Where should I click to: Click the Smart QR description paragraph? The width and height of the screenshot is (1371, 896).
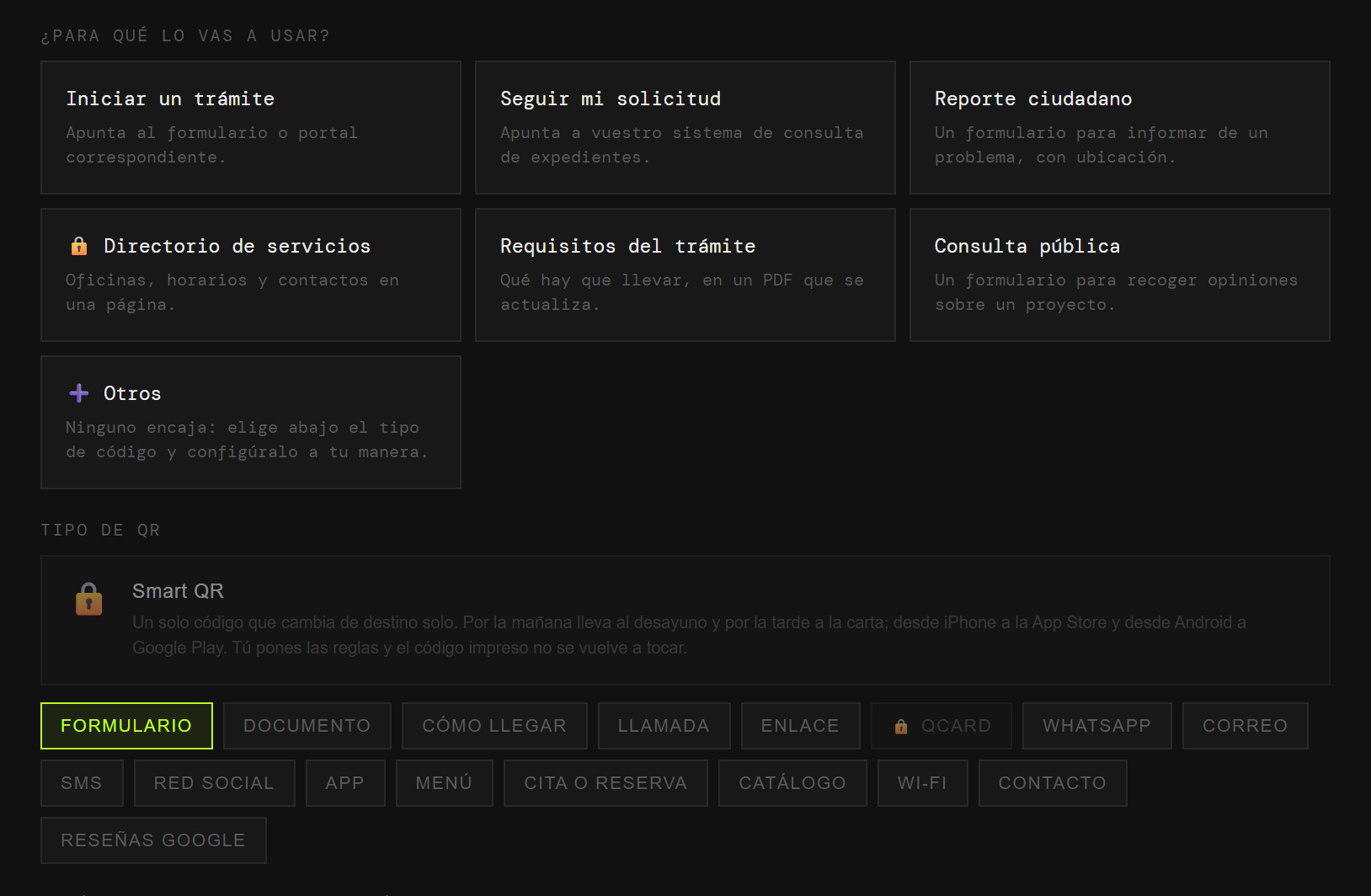tap(689, 635)
